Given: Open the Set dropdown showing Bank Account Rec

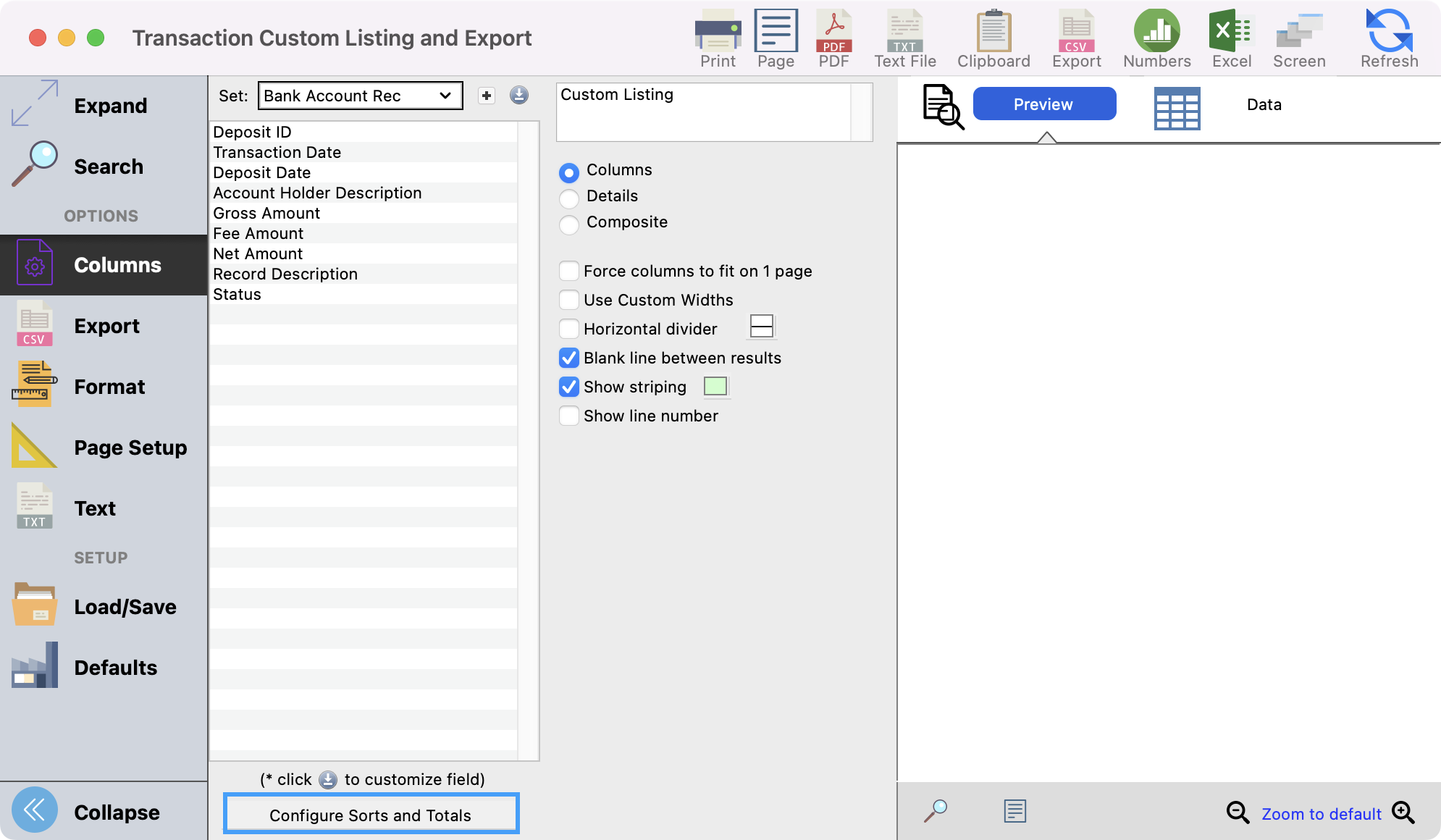Looking at the screenshot, I should [359, 95].
